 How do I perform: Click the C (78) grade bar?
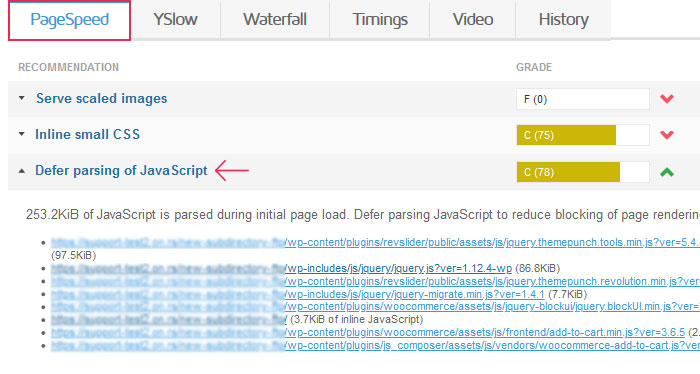click(583, 172)
